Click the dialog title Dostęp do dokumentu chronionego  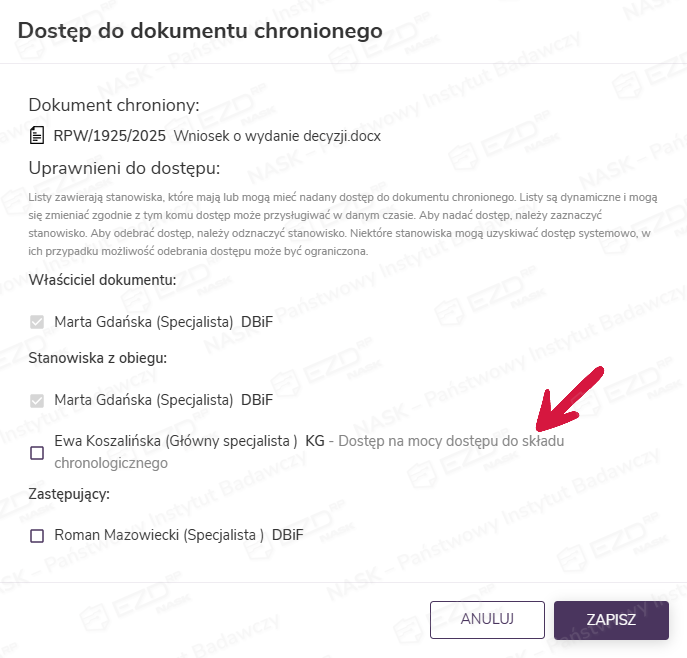tap(200, 31)
